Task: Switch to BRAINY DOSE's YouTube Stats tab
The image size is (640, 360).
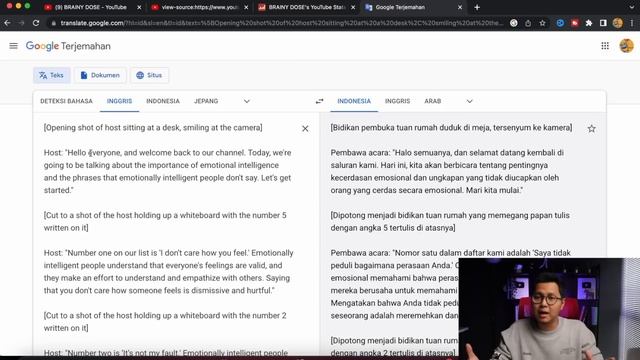Action: [307, 7]
